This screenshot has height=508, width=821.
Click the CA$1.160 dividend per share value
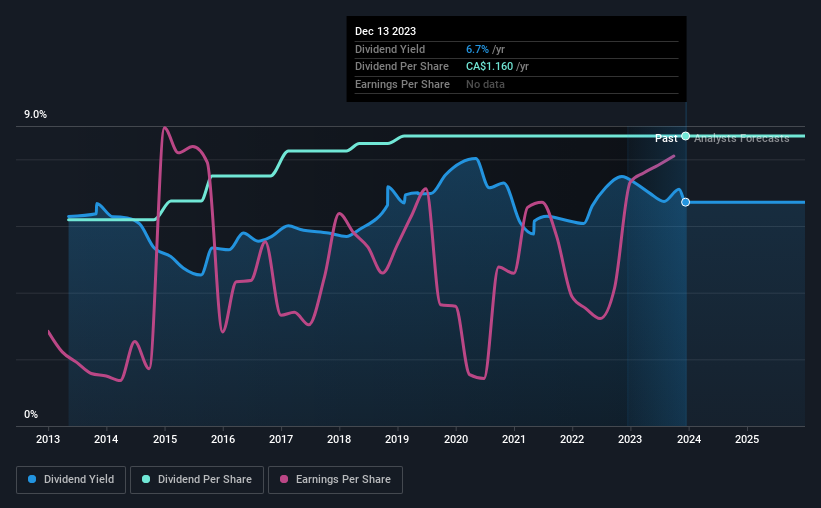(x=490, y=67)
